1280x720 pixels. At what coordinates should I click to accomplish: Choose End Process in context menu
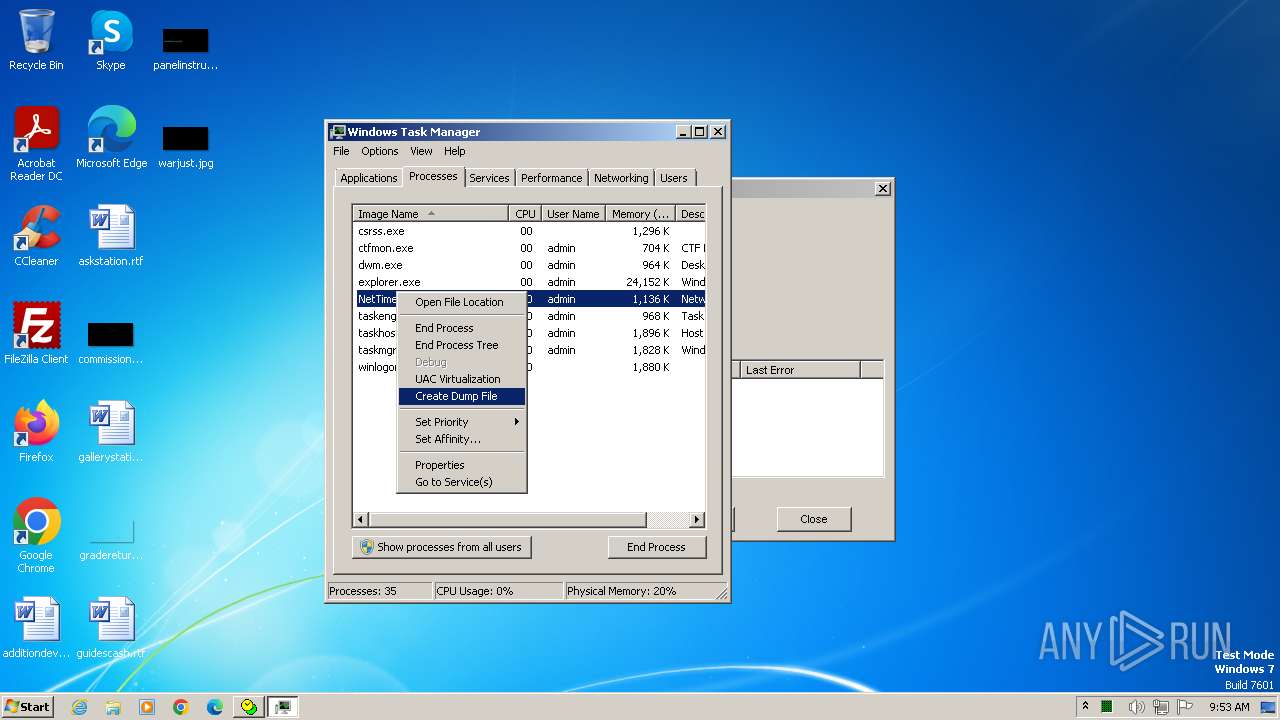coord(461,328)
